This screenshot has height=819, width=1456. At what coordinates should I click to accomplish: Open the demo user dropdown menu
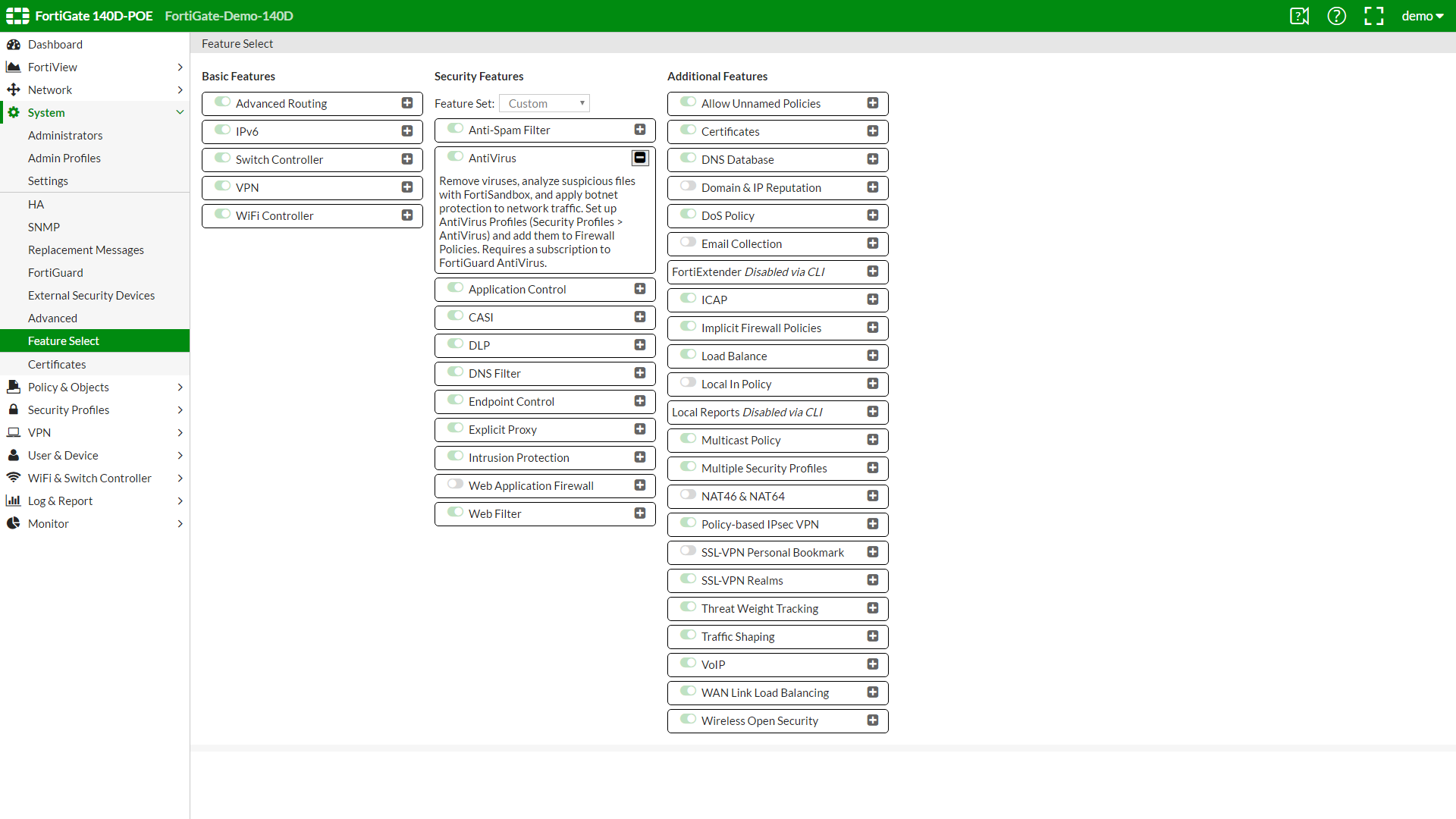tap(1422, 16)
